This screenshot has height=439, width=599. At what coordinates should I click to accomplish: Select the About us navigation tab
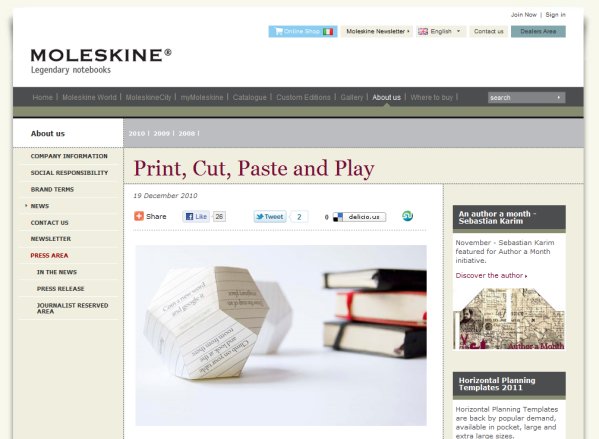pyautogui.click(x=386, y=97)
